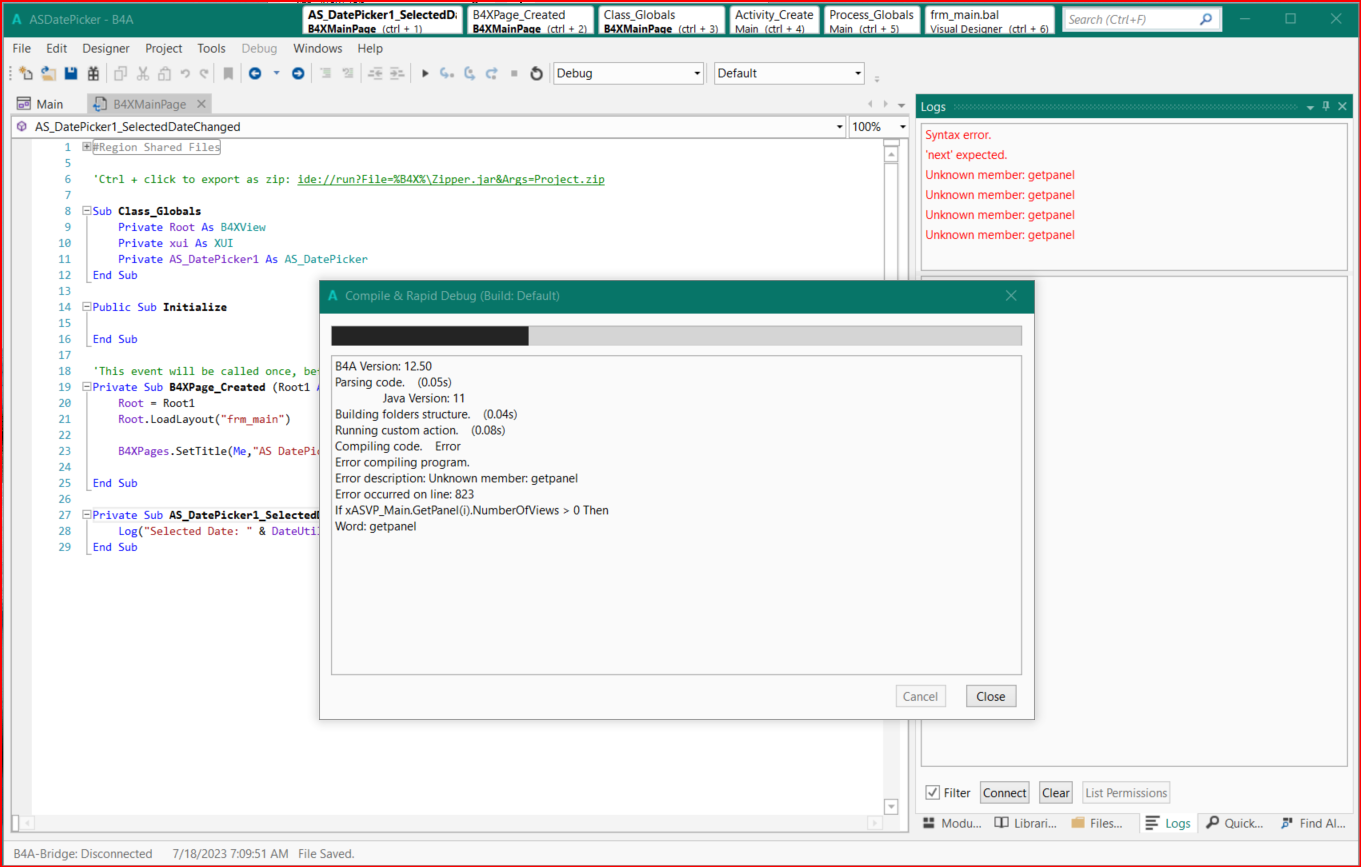Collapse the Class_Globals sub
This screenshot has width=1361, height=867.
point(86,211)
